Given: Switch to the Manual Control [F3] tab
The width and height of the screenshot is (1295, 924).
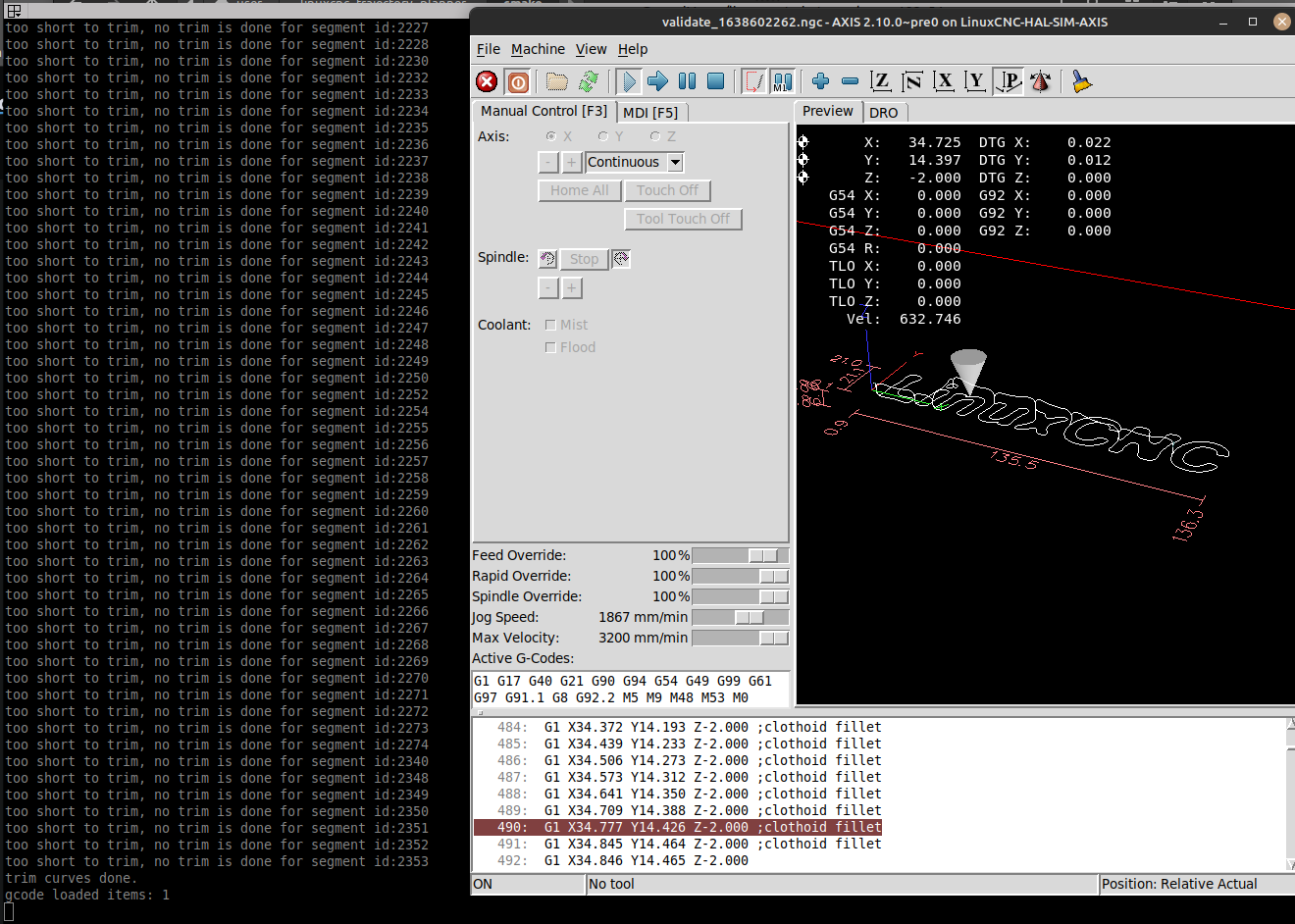Looking at the screenshot, I should (x=544, y=111).
